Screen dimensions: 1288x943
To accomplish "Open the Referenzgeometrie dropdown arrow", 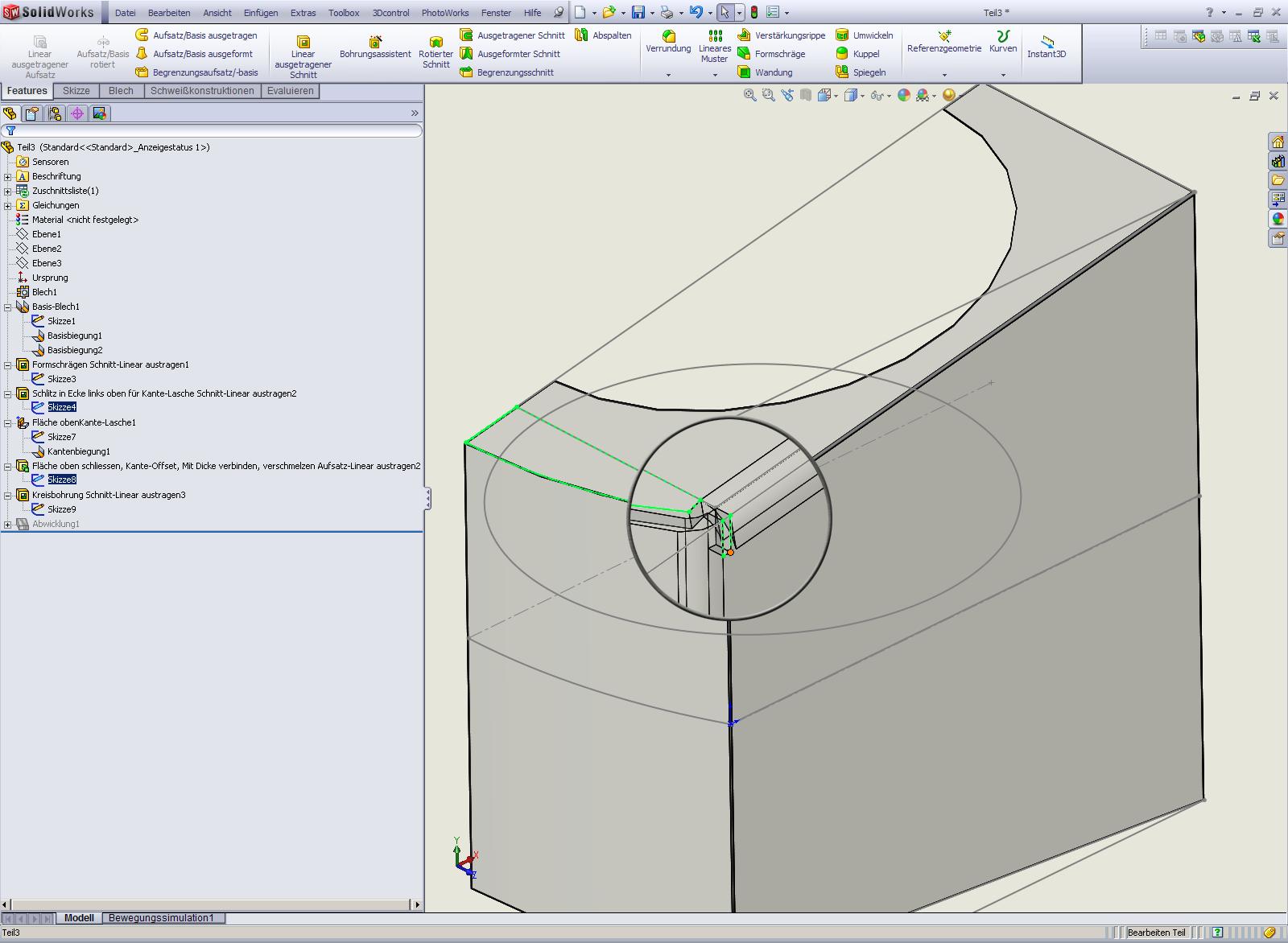I will [x=944, y=75].
